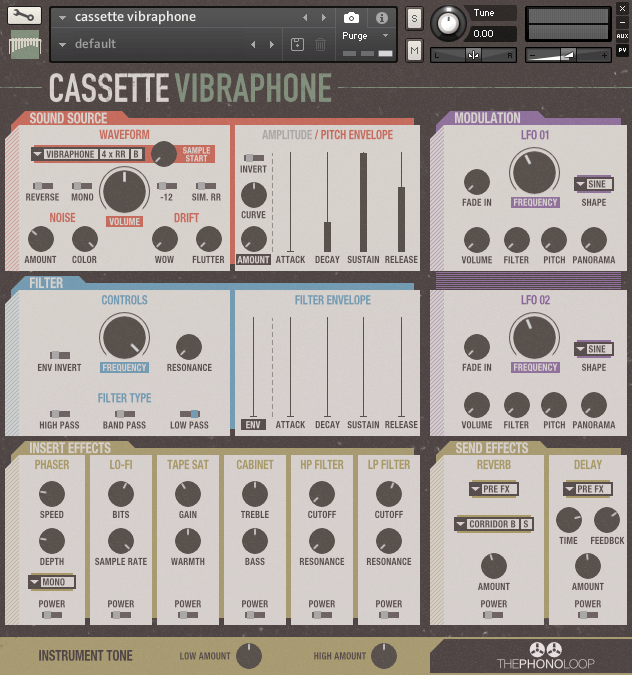
Task: Toggle the Reverb Power switch
Action: (493, 615)
